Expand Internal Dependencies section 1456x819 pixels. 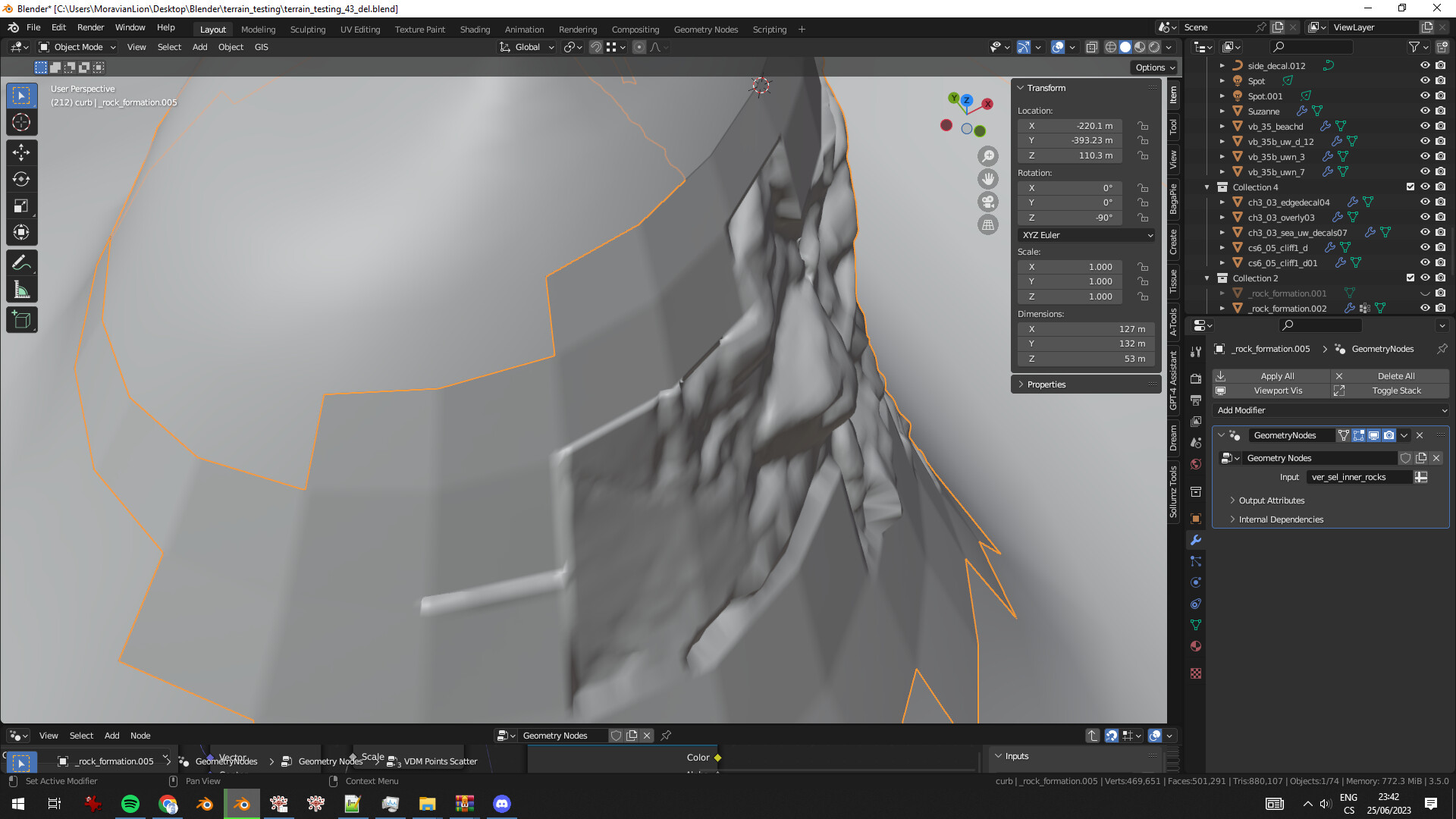click(1233, 519)
